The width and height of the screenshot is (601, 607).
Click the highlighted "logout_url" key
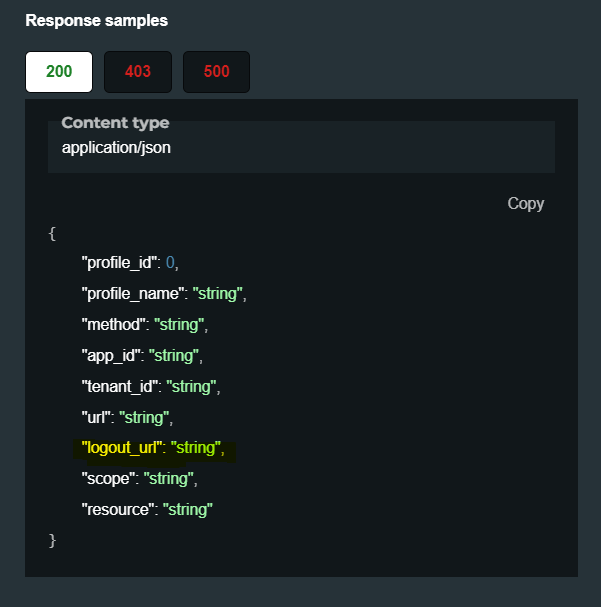point(123,448)
